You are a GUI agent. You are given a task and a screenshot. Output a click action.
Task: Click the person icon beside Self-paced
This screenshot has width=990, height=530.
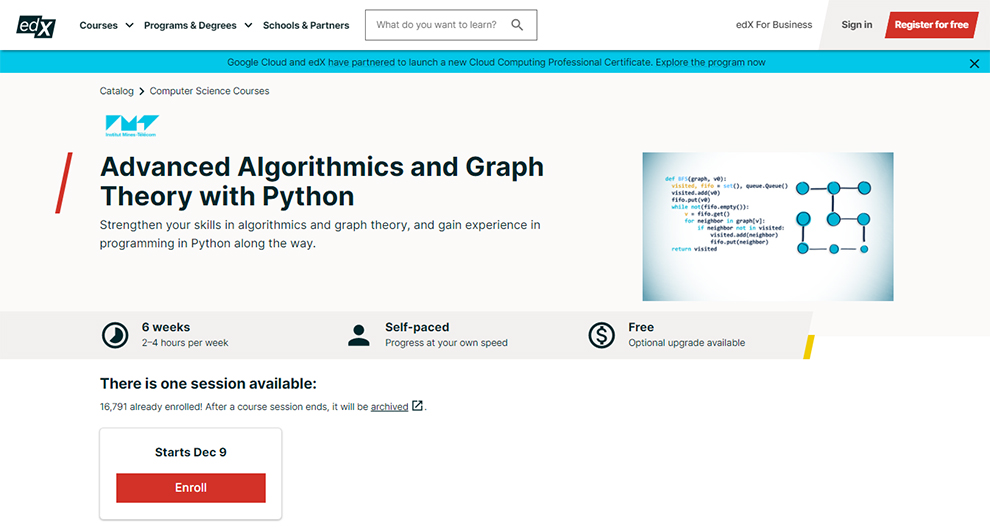[359, 335]
